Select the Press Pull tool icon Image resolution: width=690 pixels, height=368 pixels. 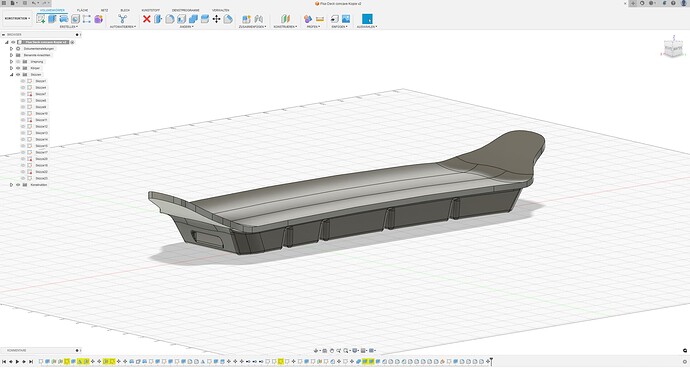tap(158, 18)
